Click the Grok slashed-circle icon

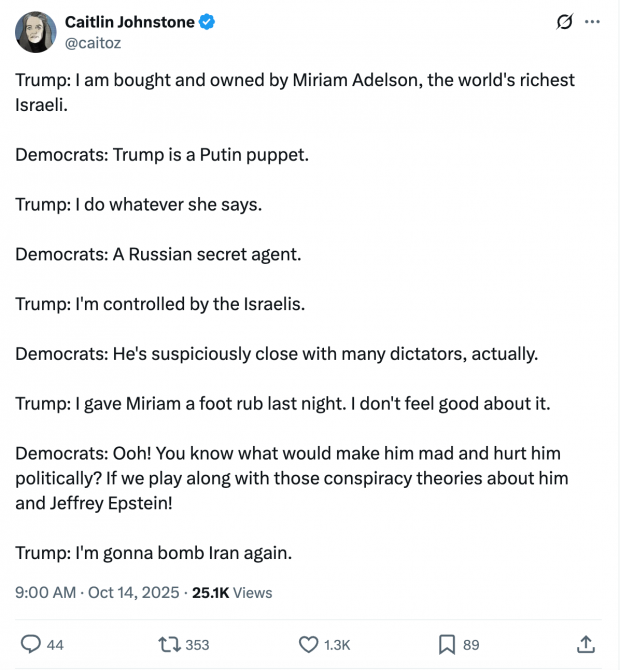(563, 22)
